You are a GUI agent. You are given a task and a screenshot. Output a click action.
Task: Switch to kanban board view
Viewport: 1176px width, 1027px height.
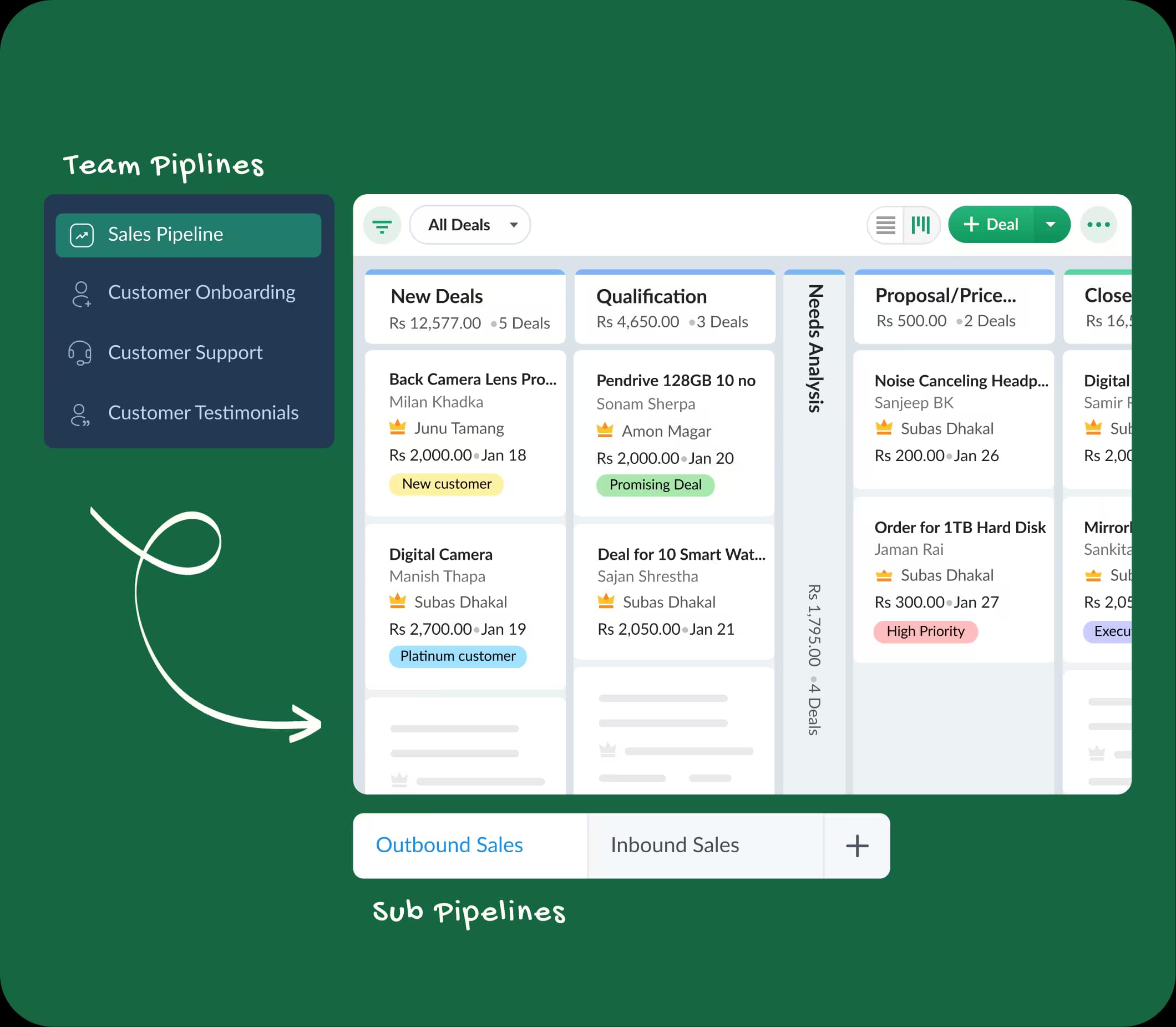tap(921, 225)
